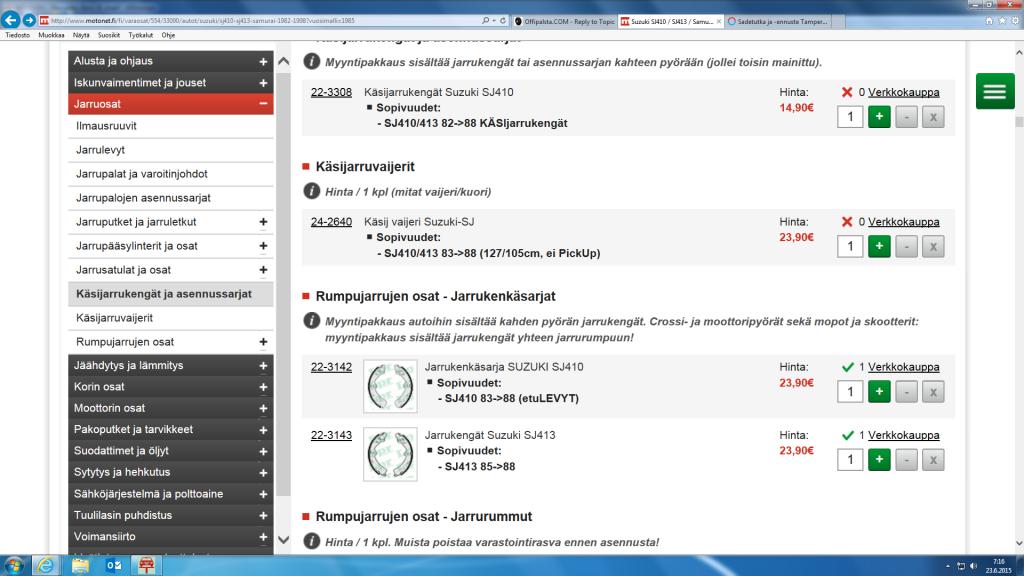The width and height of the screenshot is (1024, 576).
Task: Click the minus button for product 22-3142
Action: (x=906, y=392)
